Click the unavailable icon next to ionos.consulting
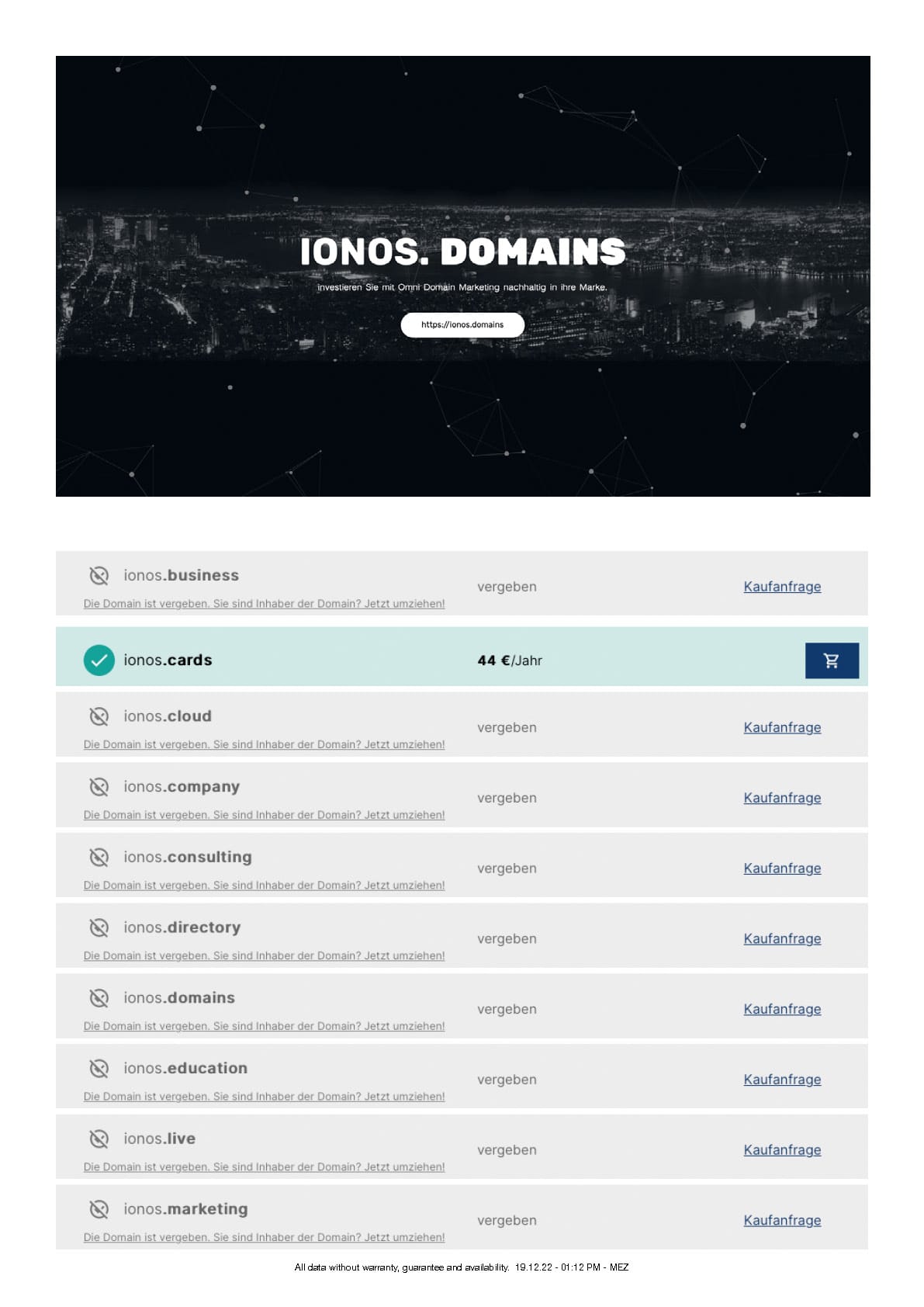This screenshot has width=924, height=1307. click(x=99, y=858)
